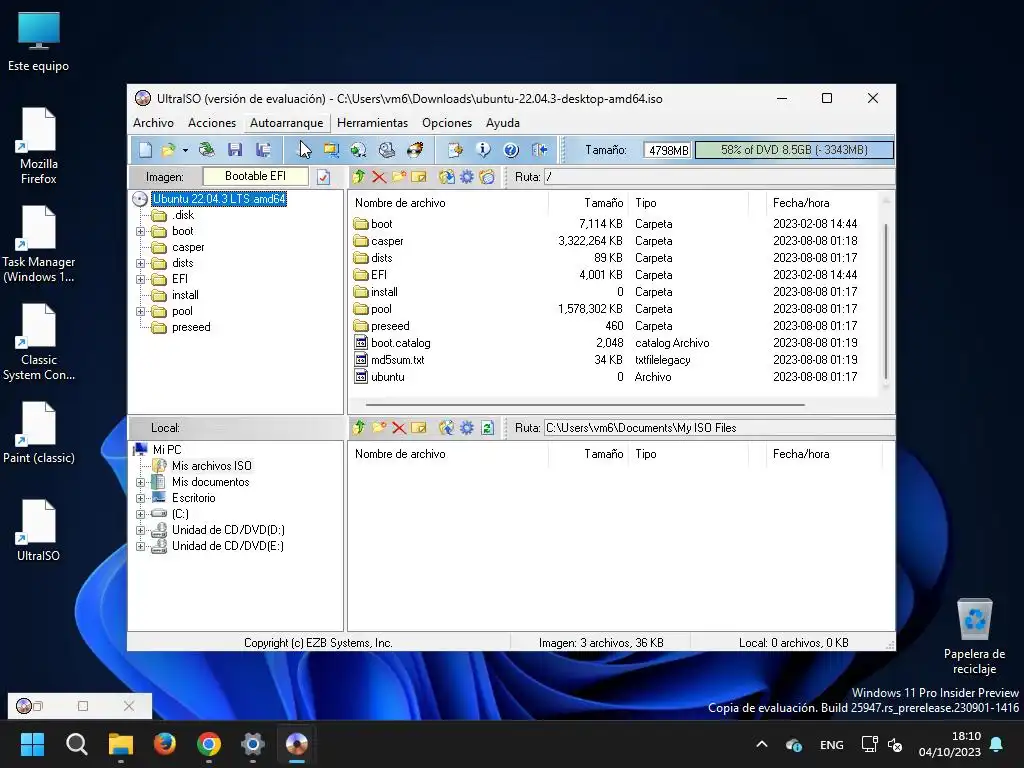1024x768 pixels.
Task: Click the blue Help question mark icon
Action: click(x=511, y=150)
